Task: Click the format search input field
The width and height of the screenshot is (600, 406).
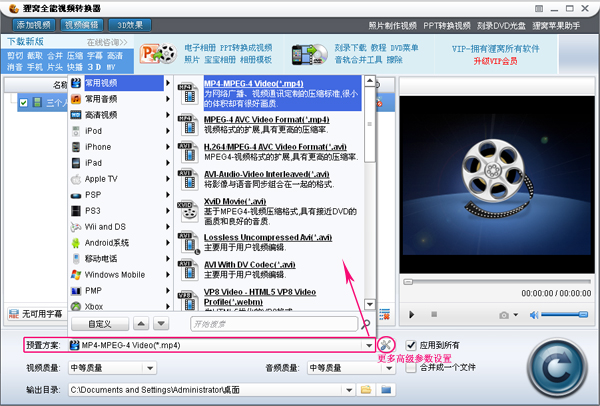Action: tap(274, 324)
